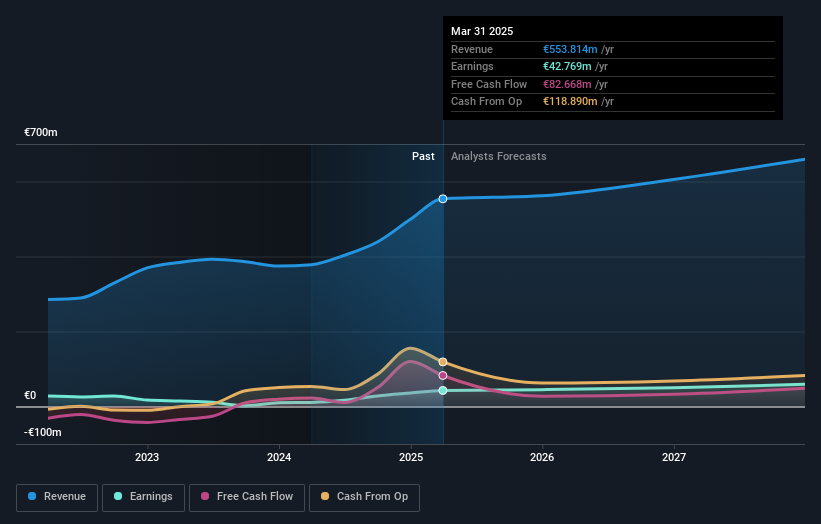Click the €0 y-axis label

30,396
